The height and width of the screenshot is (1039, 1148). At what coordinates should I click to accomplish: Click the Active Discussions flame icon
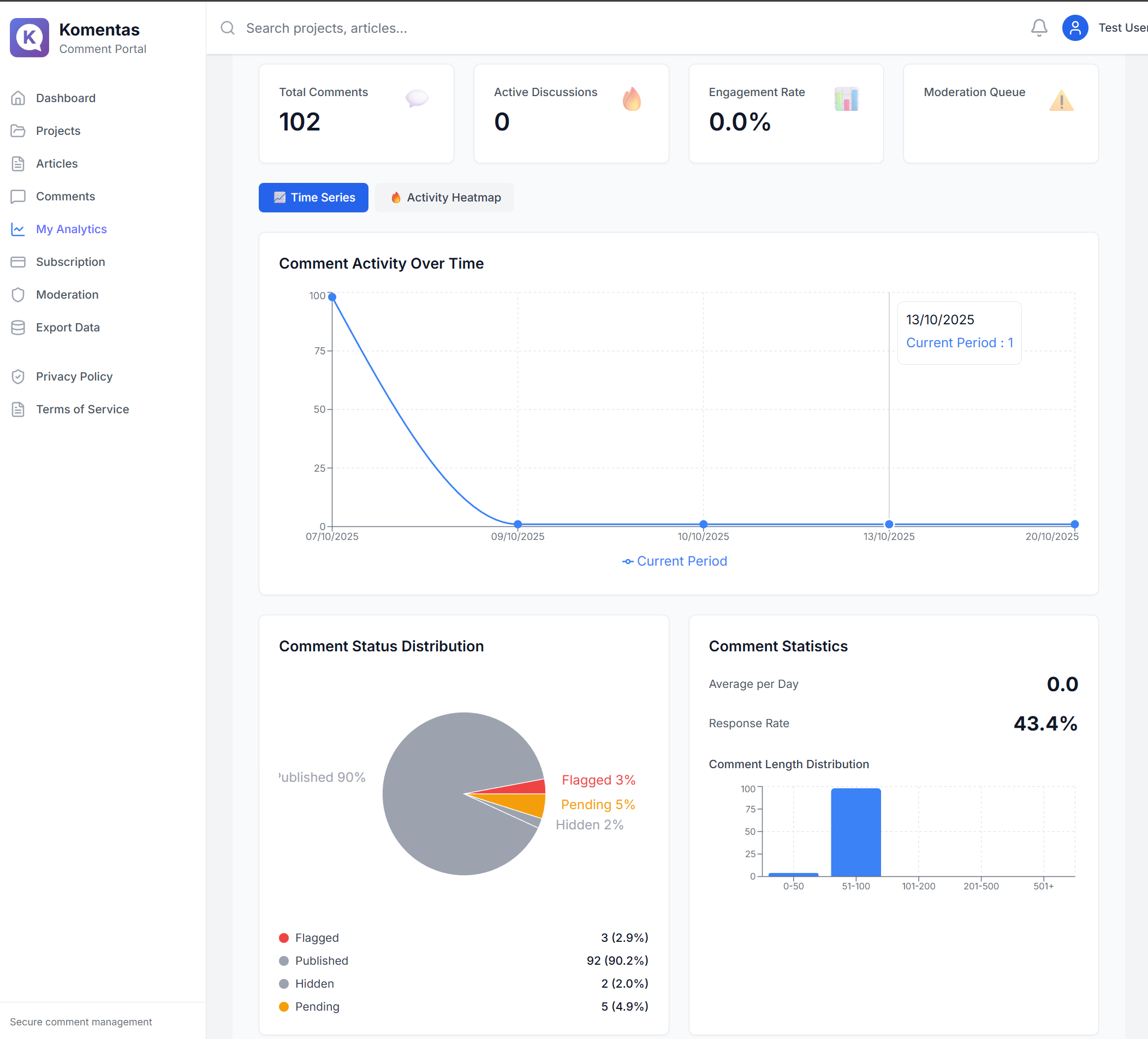coord(631,99)
